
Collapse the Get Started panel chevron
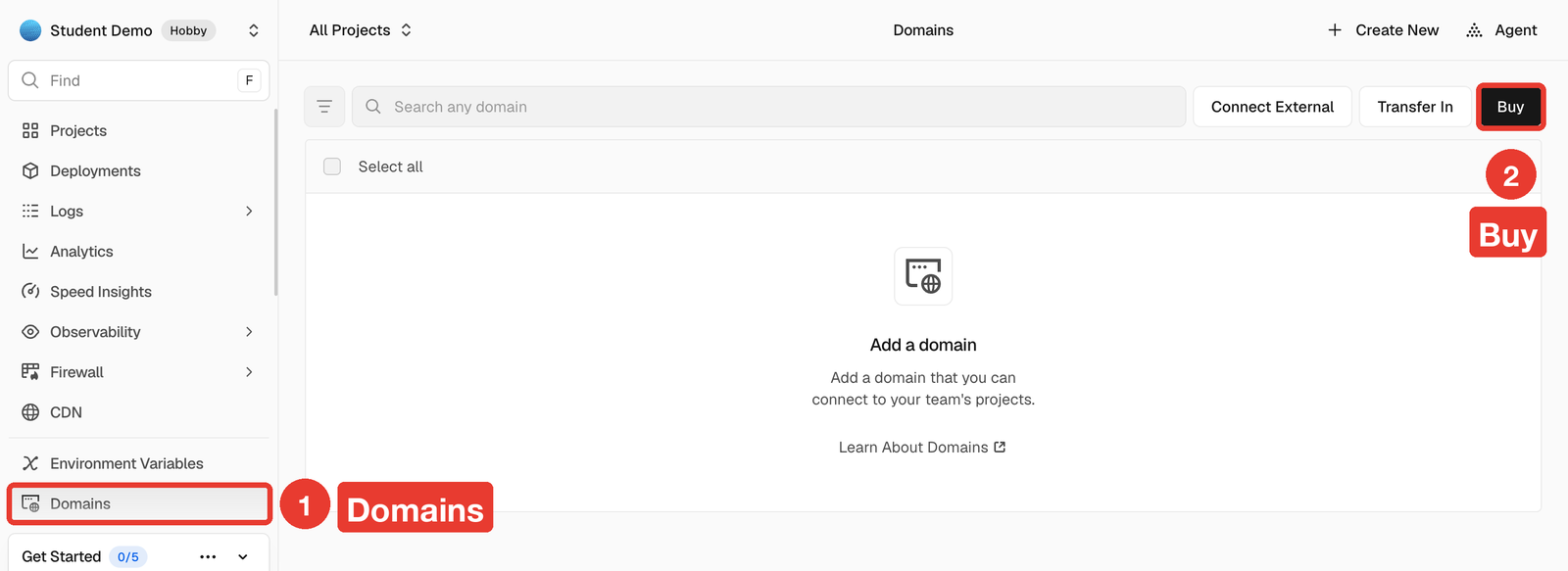(243, 556)
